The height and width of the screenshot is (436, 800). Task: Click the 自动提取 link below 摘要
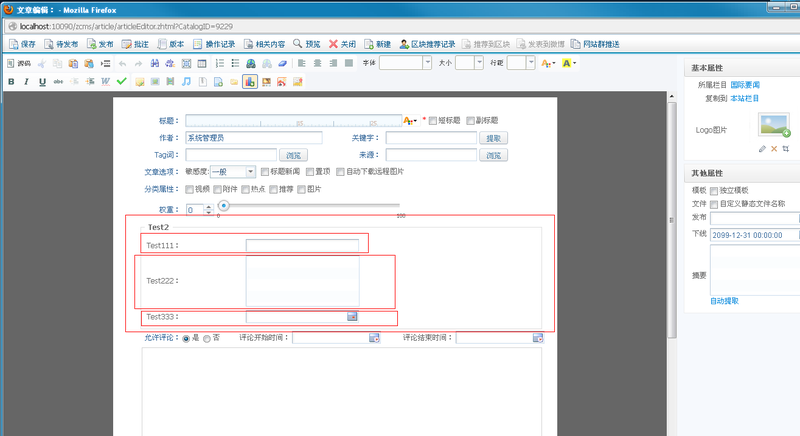(725, 300)
